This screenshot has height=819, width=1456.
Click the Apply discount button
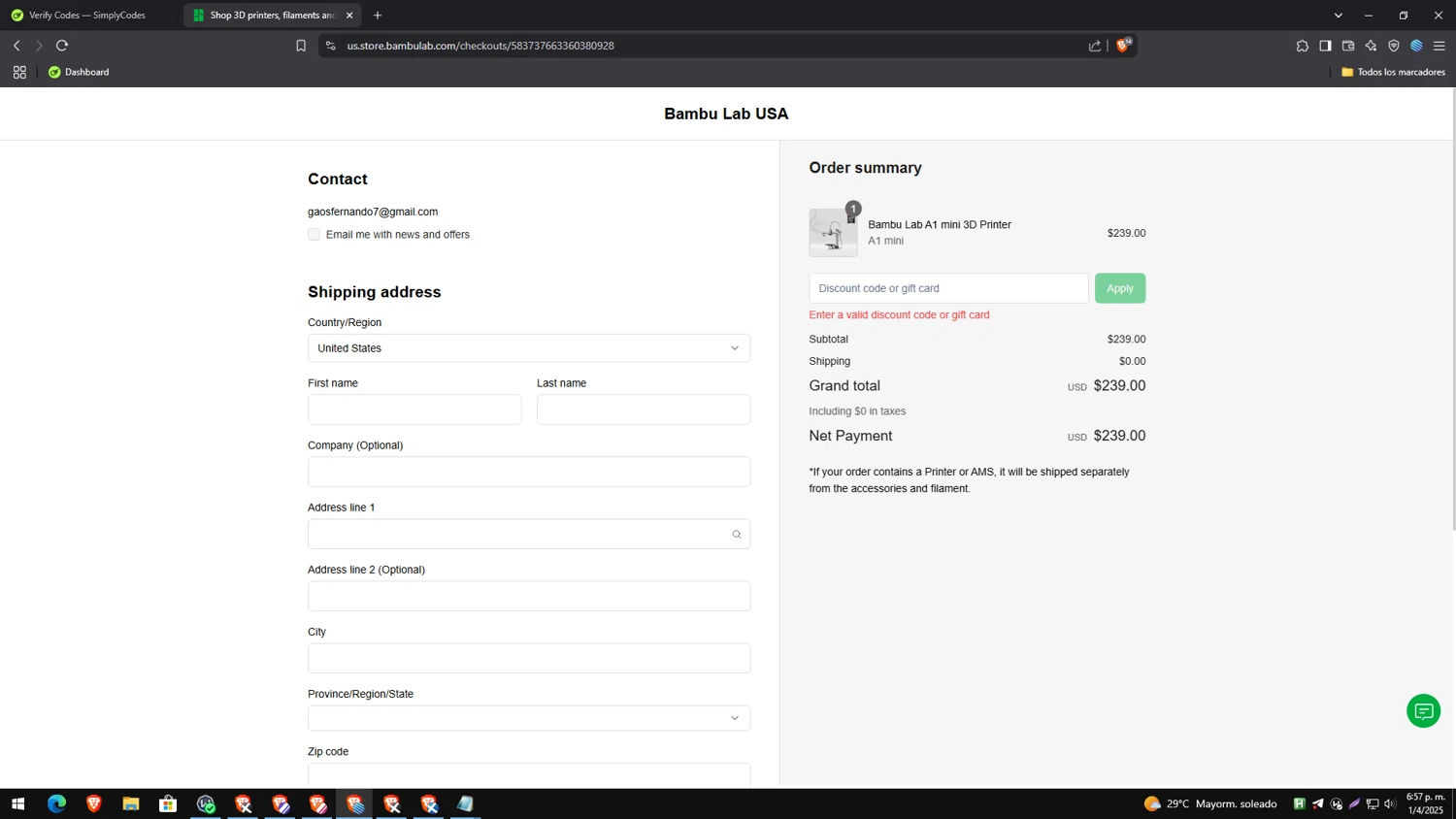(x=1120, y=288)
